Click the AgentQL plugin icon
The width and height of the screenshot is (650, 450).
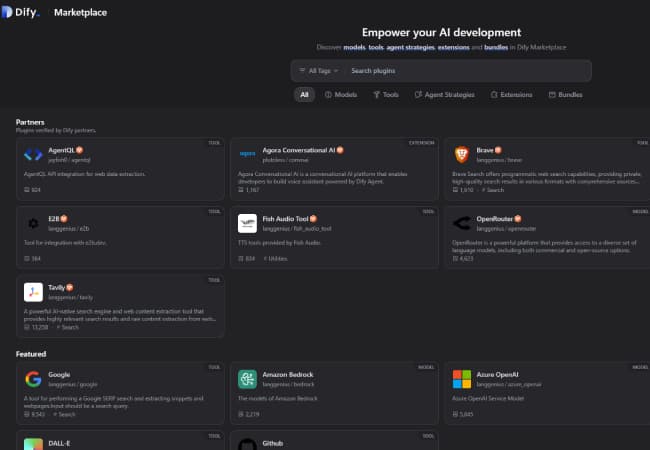(33, 154)
